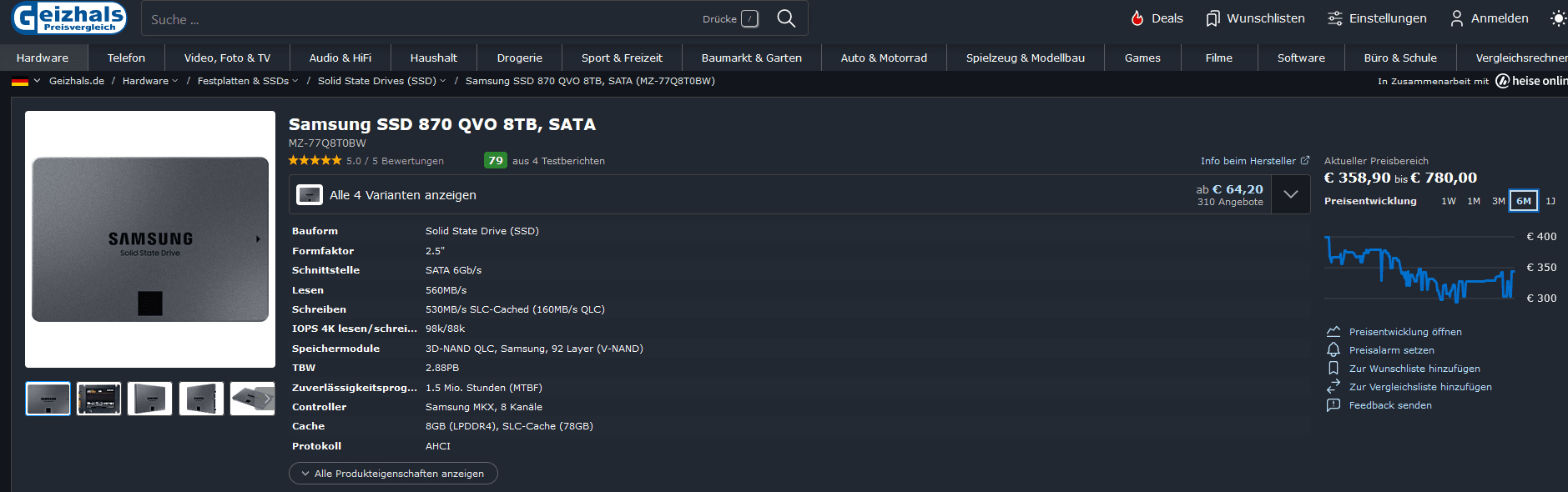The width and height of the screenshot is (1568, 492).
Task: Open the Büro & Schule category
Action: click(x=1400, y=58)
